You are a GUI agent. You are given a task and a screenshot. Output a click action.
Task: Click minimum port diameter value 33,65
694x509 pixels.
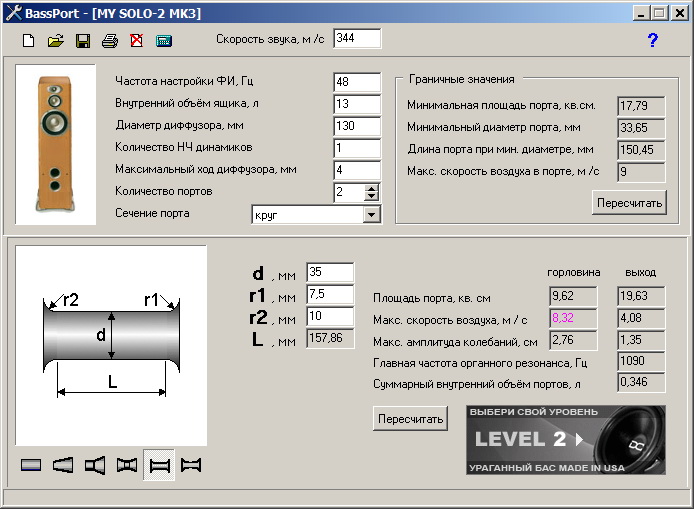pyautogui.click(x=641, y=128)
